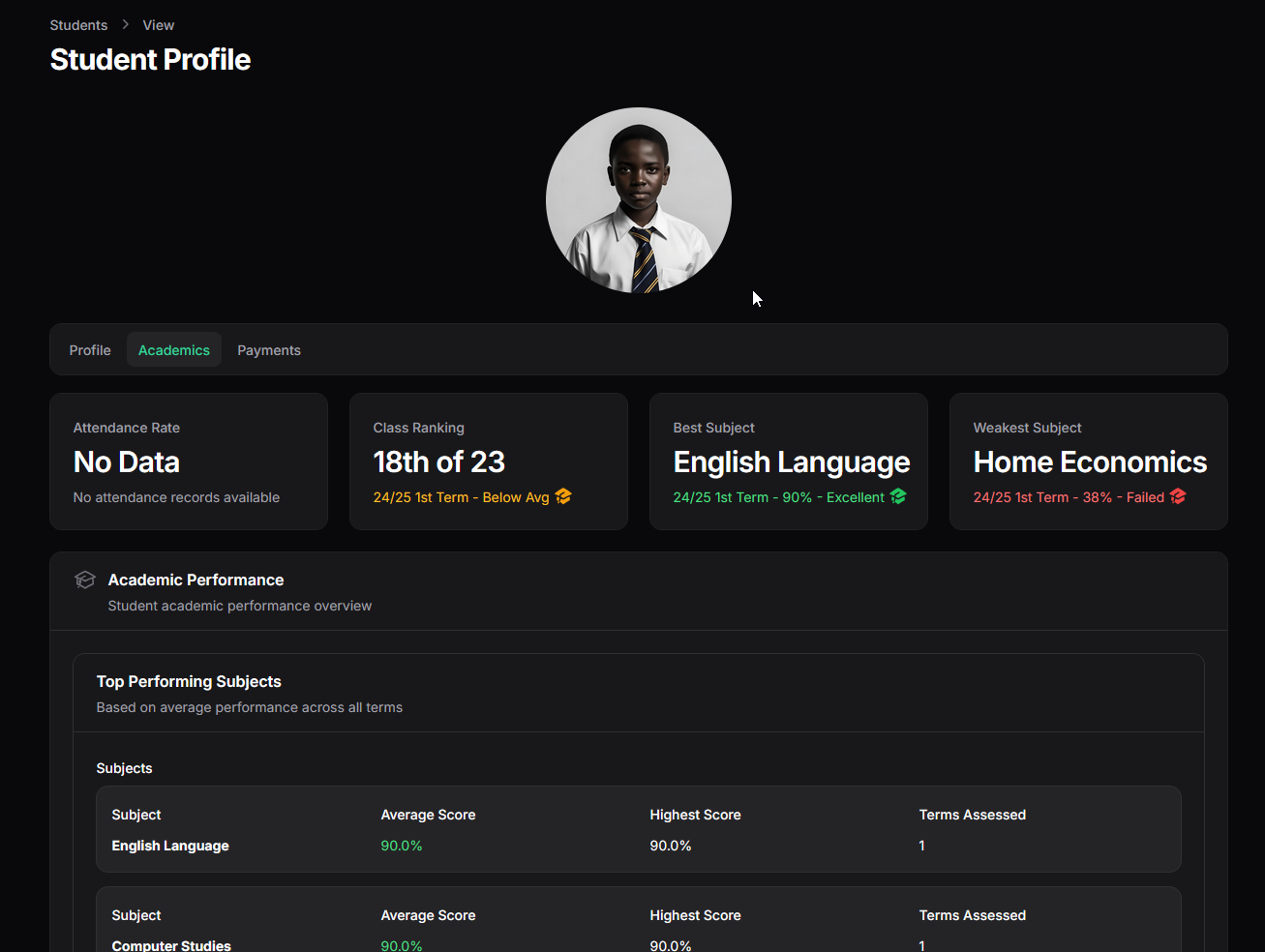1265x952 pixels.
Task: Click the Top Performing Subjects heading
Action: point(189,682)
